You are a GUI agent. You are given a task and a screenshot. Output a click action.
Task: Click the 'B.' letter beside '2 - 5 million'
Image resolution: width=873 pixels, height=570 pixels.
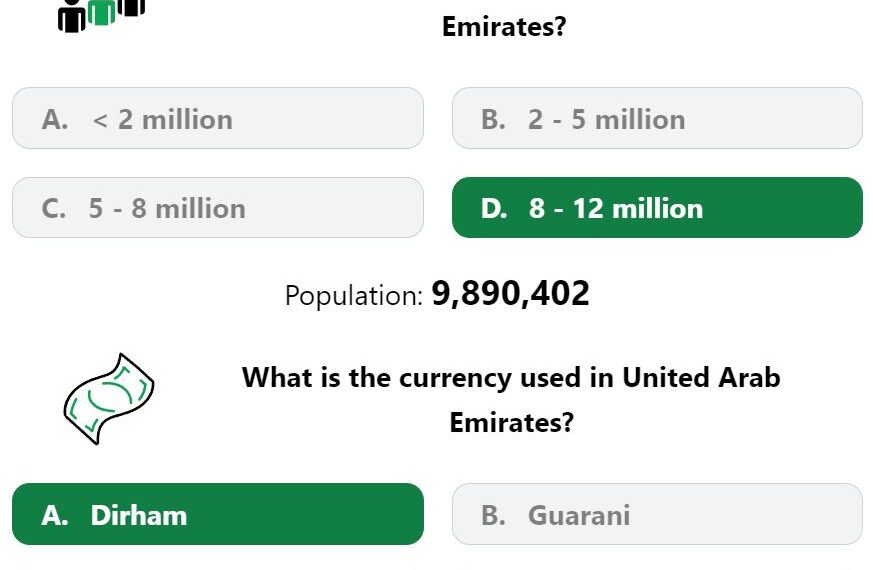(x=494, y=120)
